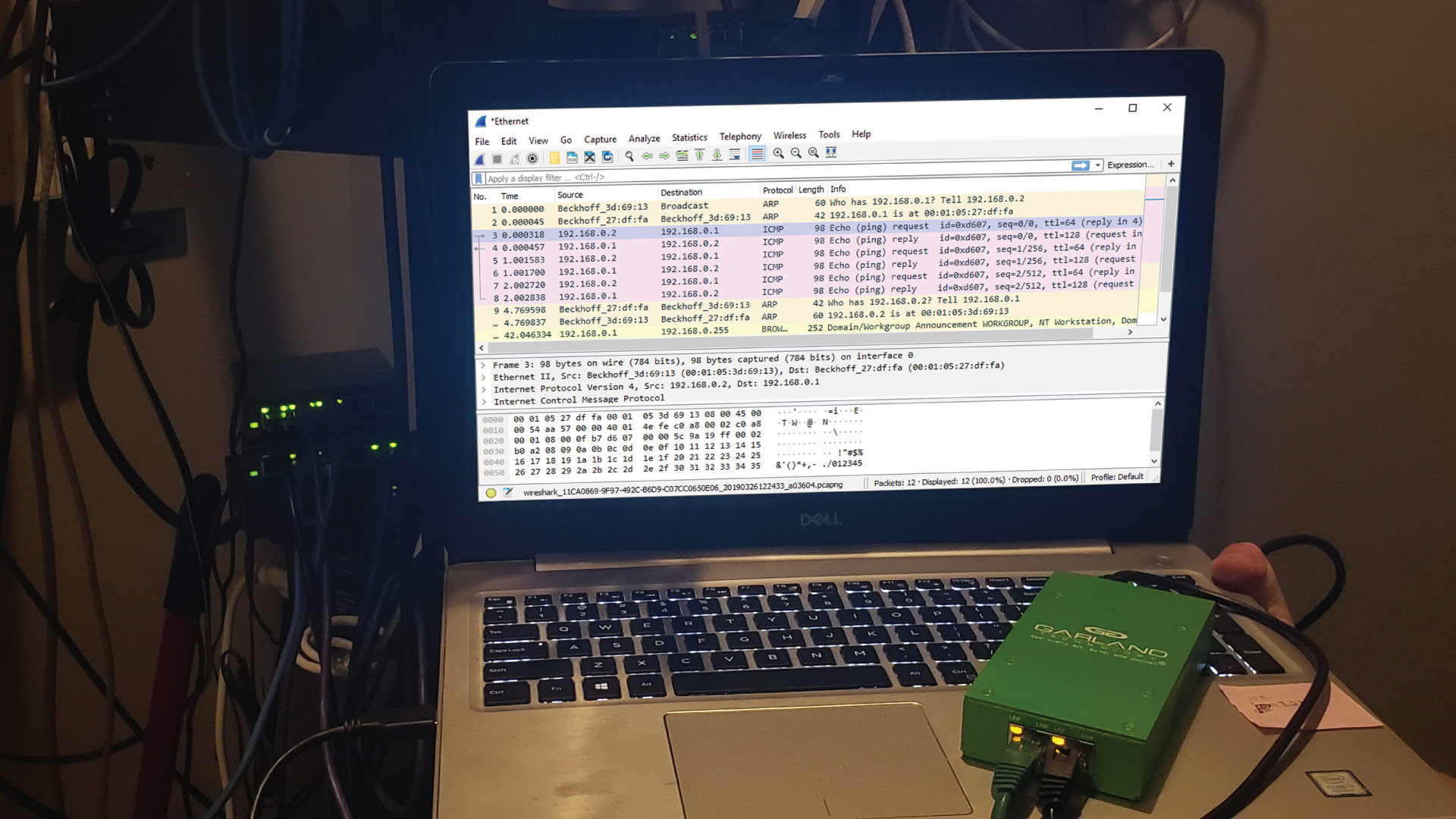Open the Tools menu

click(829, 135)
